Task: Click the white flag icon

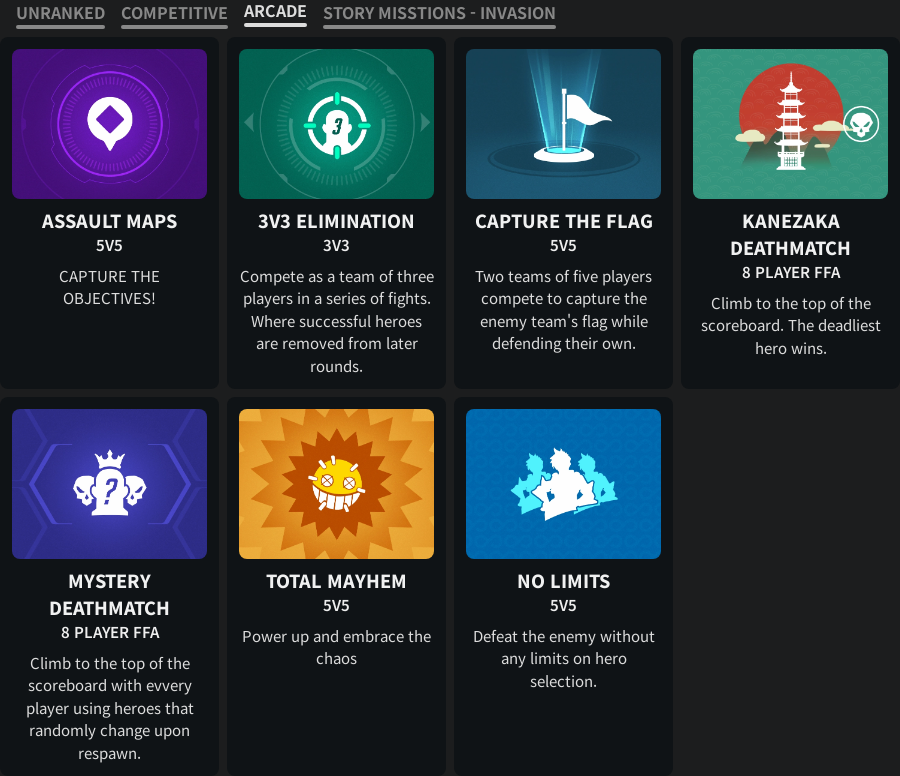Action: (x=574, y=126)
